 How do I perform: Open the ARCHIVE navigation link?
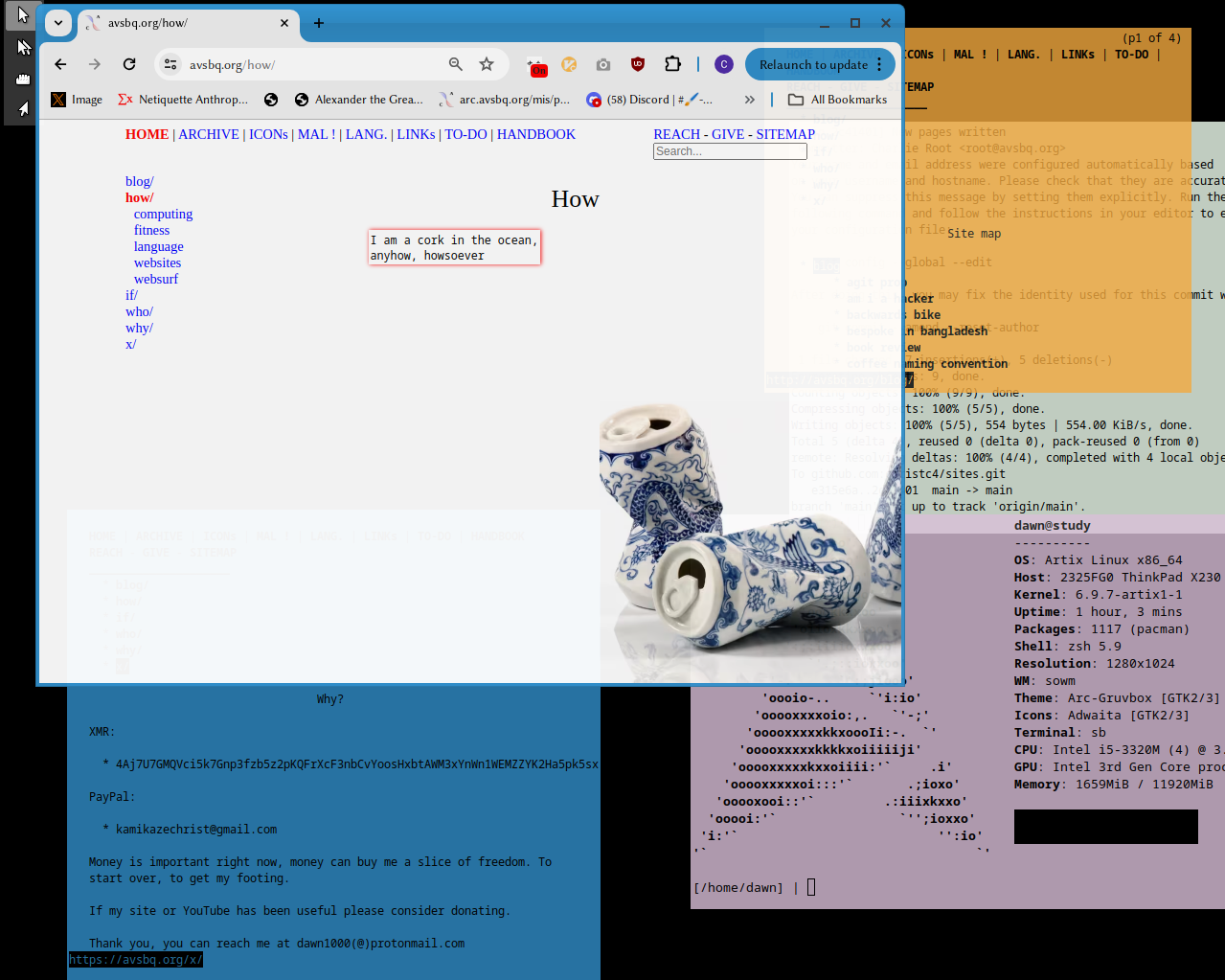pyautogui.click(x=209, y=134)
